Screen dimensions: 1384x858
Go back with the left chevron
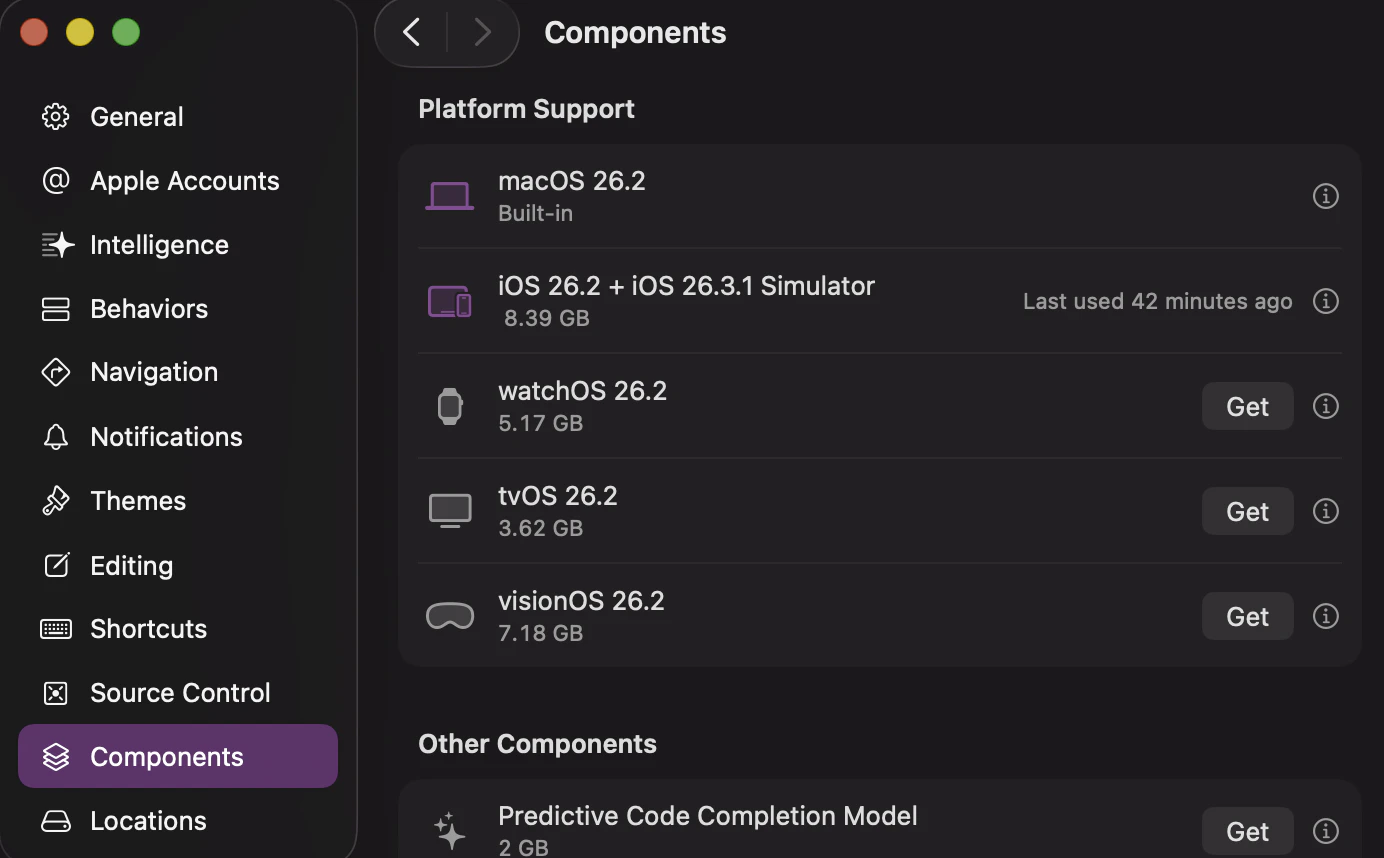(411, 33)
